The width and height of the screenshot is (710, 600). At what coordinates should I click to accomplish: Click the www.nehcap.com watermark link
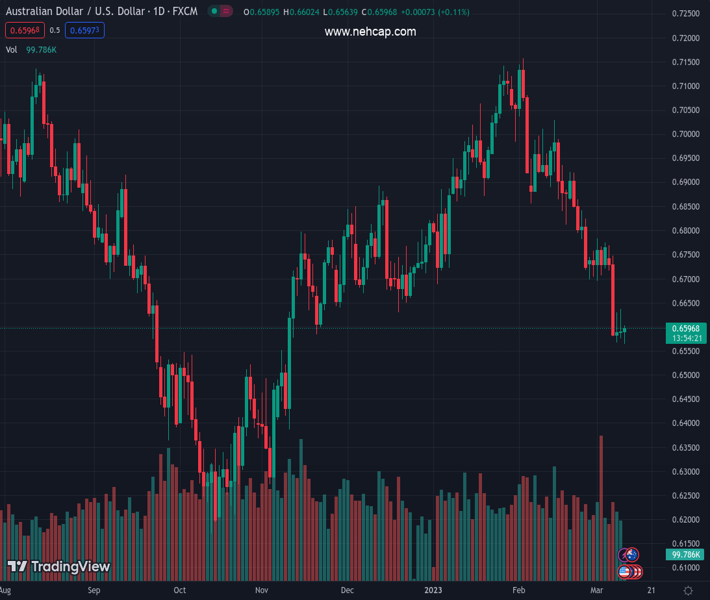[x=370, y=31]
